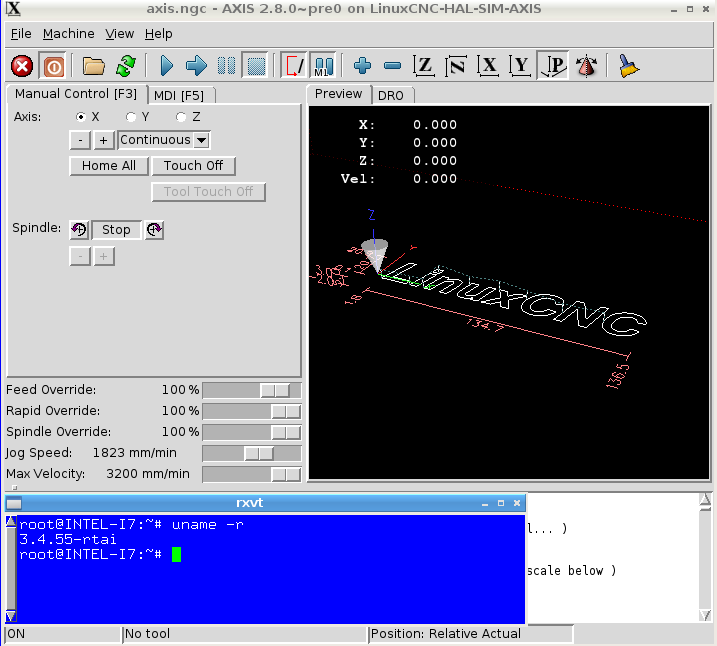This screenshot has width=717, height=646.
Task: Switch to rotated Z view
Action: point(456,66)
